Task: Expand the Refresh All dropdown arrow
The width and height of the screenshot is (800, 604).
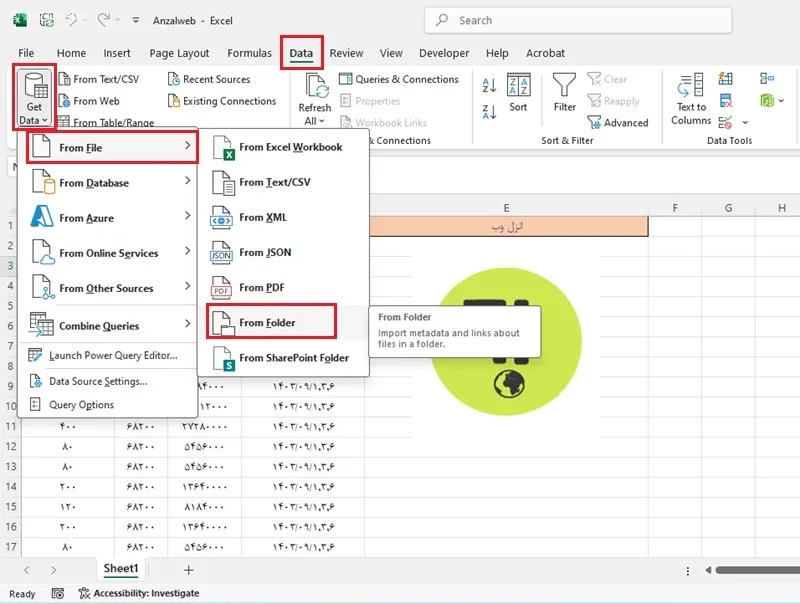Action: [x=321, y=121]
